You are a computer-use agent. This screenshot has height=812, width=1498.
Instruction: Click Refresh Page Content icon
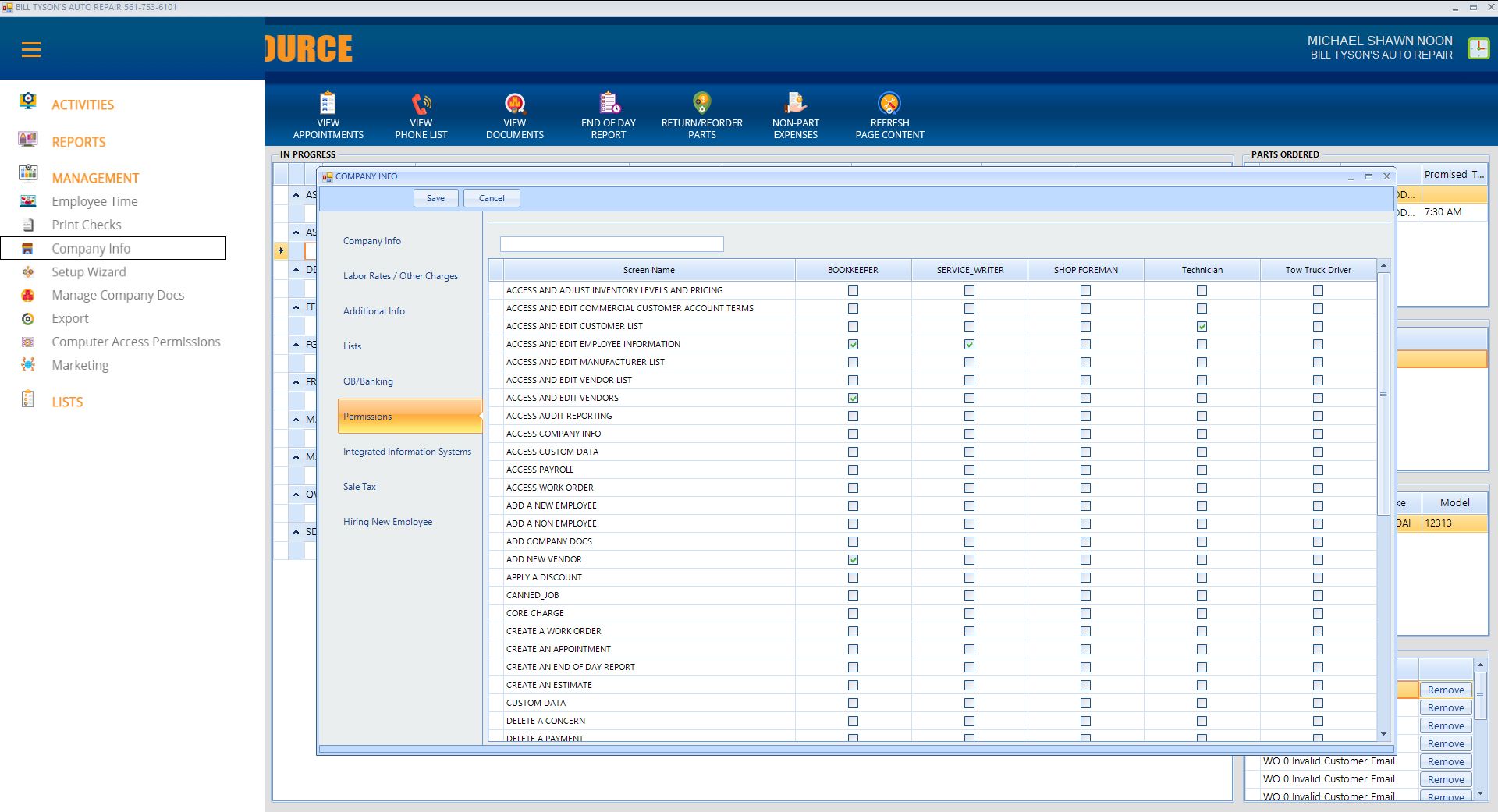(889, 104)
